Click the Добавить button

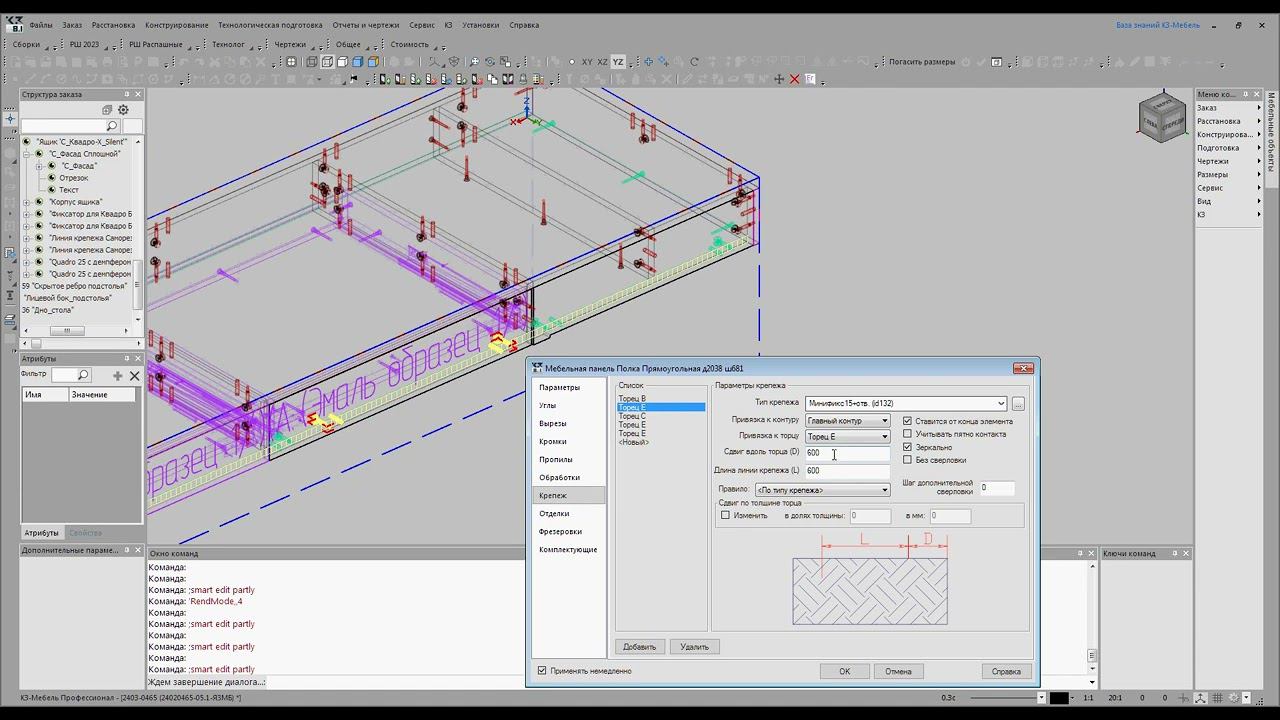pyautogui.click(x=640, y=647)
